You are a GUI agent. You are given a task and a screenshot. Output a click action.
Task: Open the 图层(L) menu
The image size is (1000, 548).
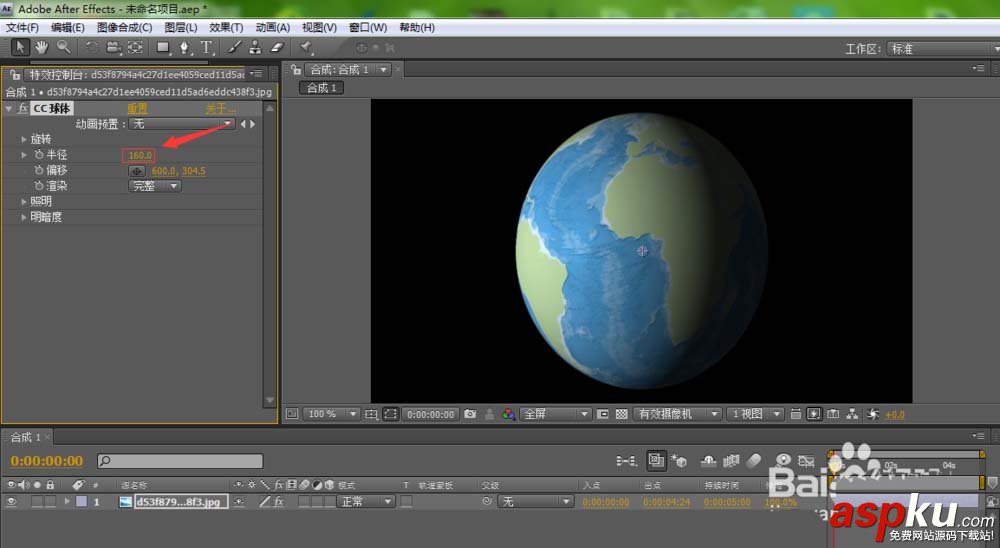click(x=181, y=27)
